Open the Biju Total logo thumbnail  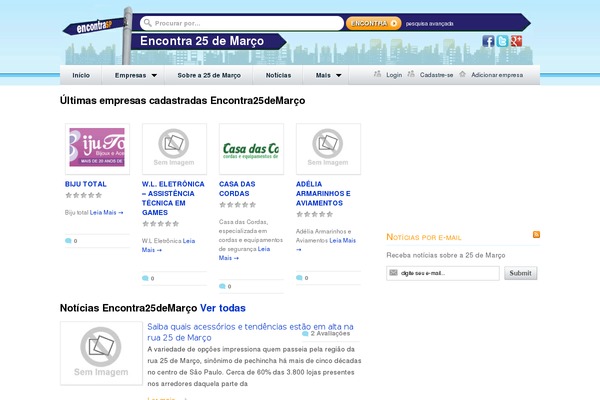97,149
